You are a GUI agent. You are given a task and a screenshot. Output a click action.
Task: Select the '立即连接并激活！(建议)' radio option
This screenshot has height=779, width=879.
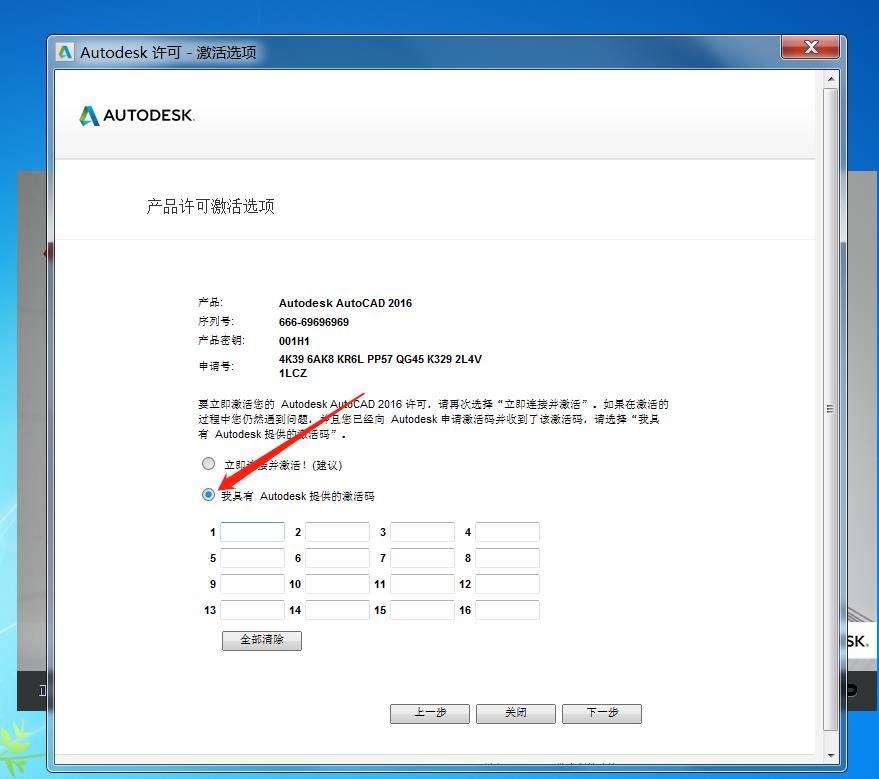208,464
